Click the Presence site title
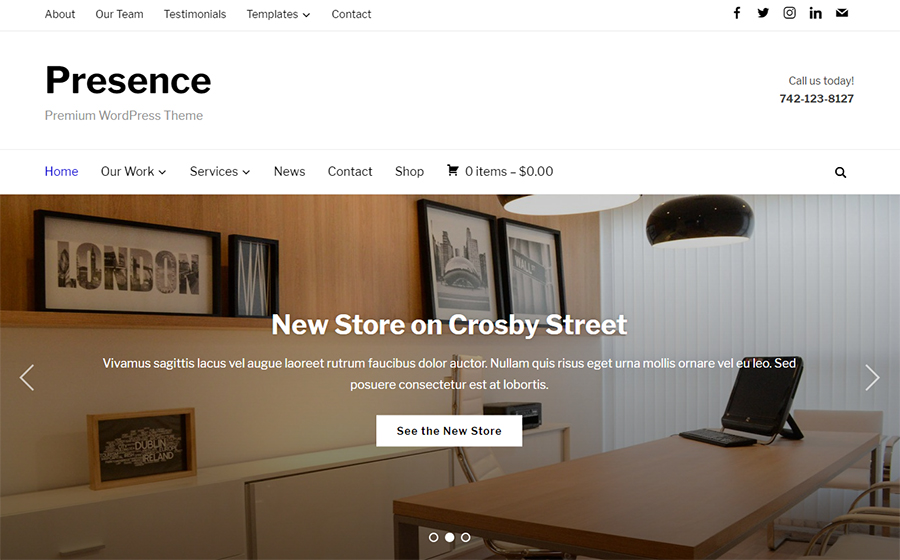Screen dimensions: 900x560 click(x=128, y=80)
